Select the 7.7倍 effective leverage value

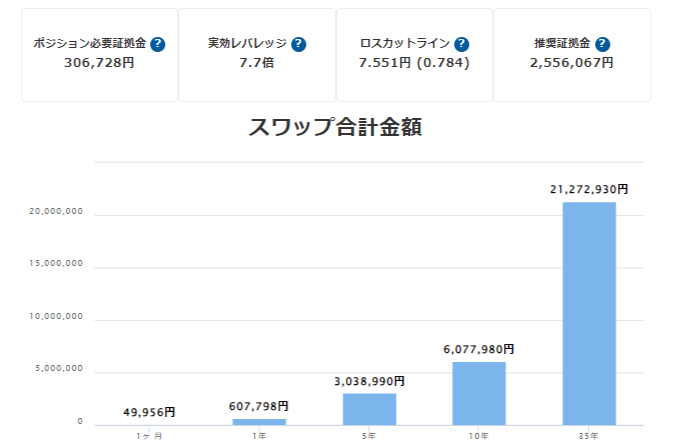click(257, 63)
